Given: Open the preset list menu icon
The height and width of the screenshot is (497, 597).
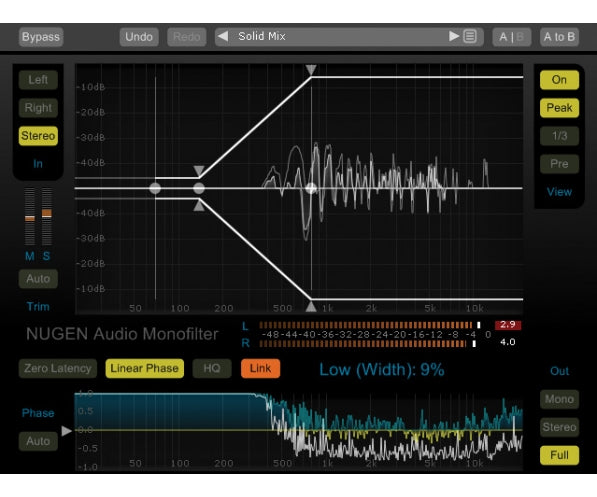Looking at the screenshot, I should 470,37.
